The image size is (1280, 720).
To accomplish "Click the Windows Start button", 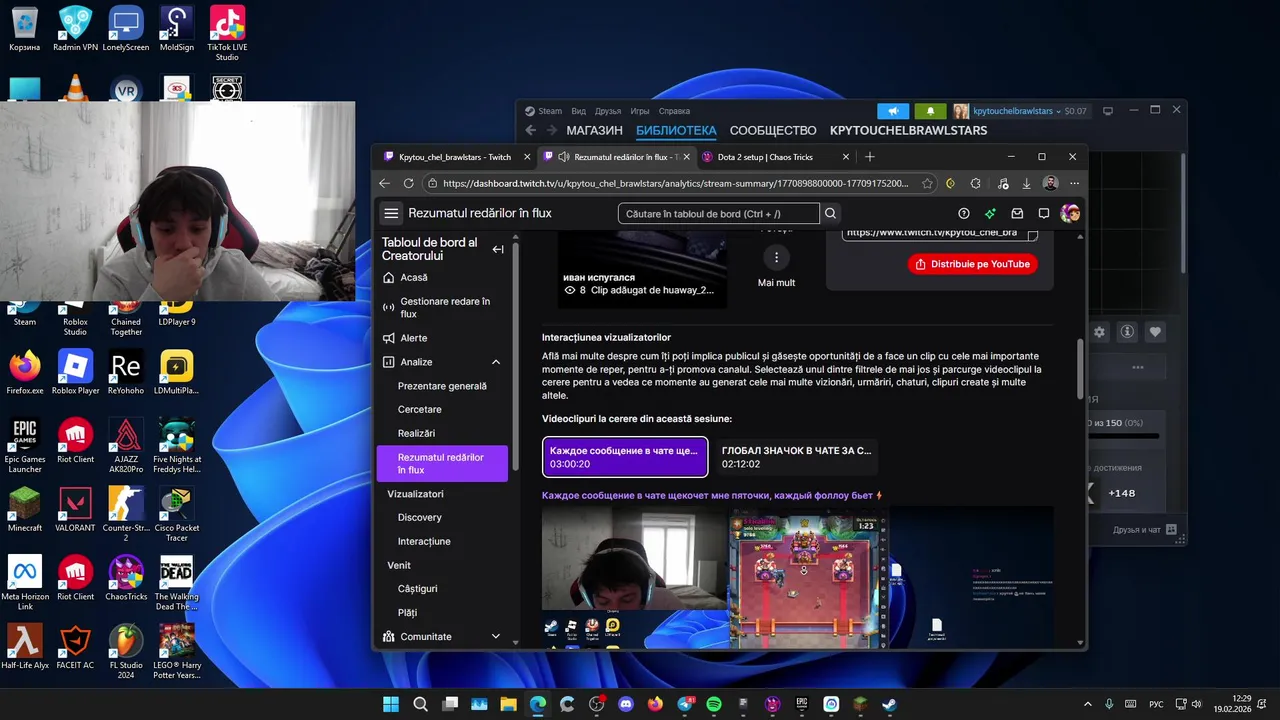I will 391,704.
